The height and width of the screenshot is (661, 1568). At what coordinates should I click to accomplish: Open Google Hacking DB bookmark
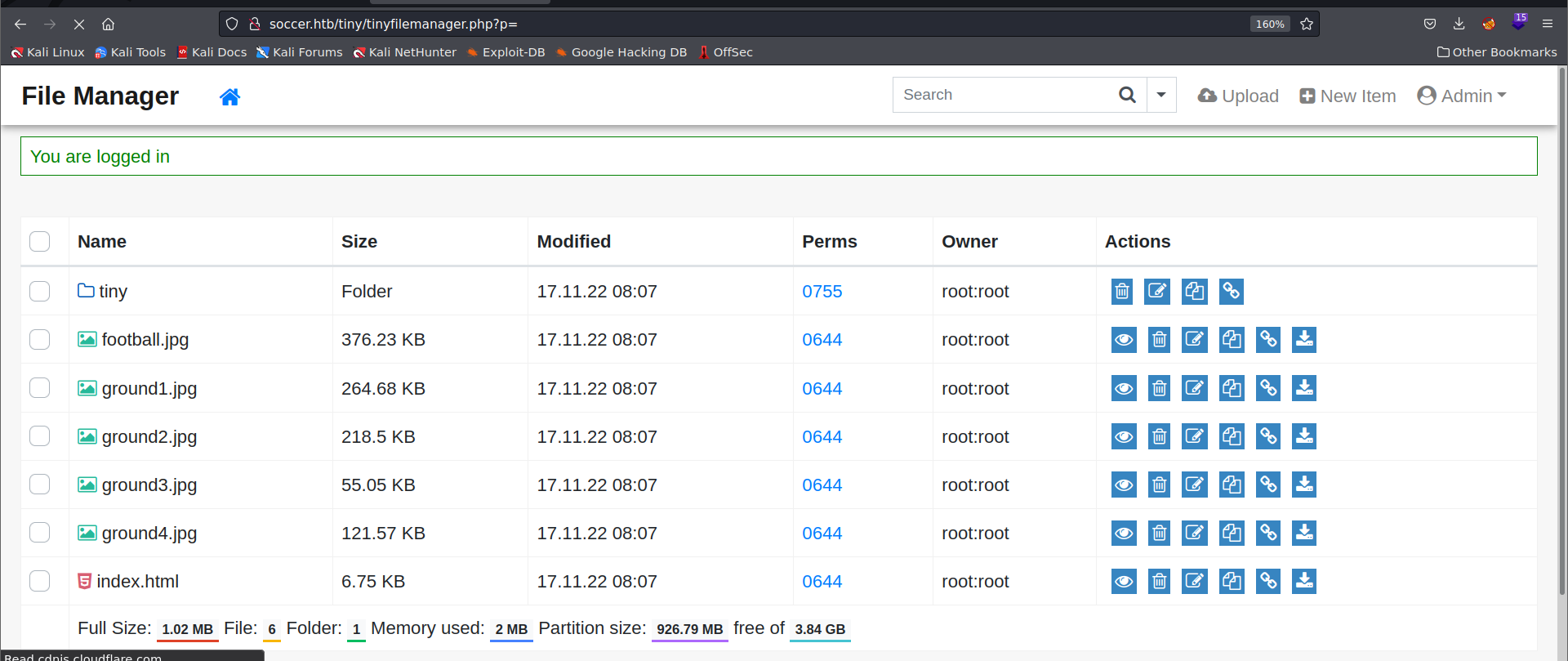[x=621, y=52]
